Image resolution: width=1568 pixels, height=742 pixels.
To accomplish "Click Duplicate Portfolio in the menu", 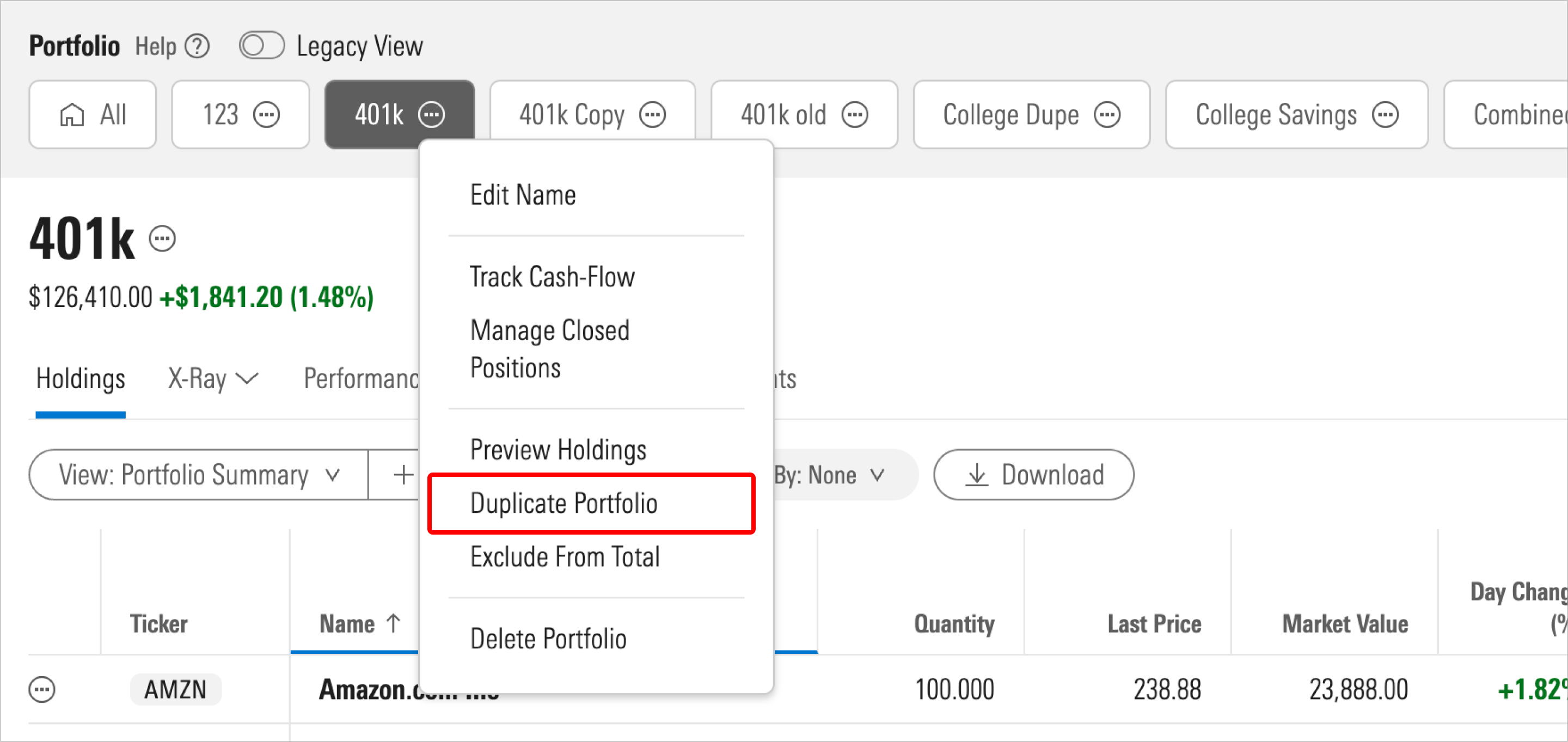I will [563, 504].
